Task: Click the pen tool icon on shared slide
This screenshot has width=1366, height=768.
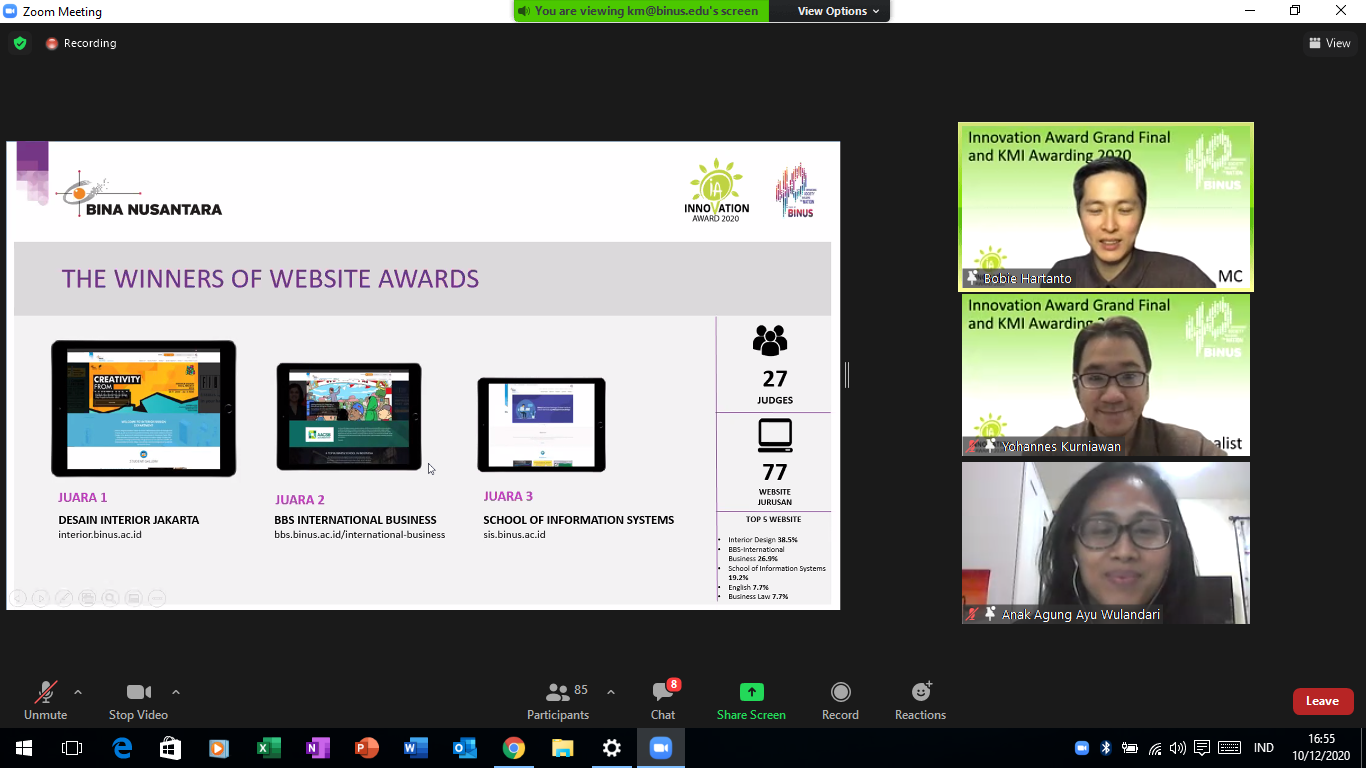Action: click(x=63, y=598)
